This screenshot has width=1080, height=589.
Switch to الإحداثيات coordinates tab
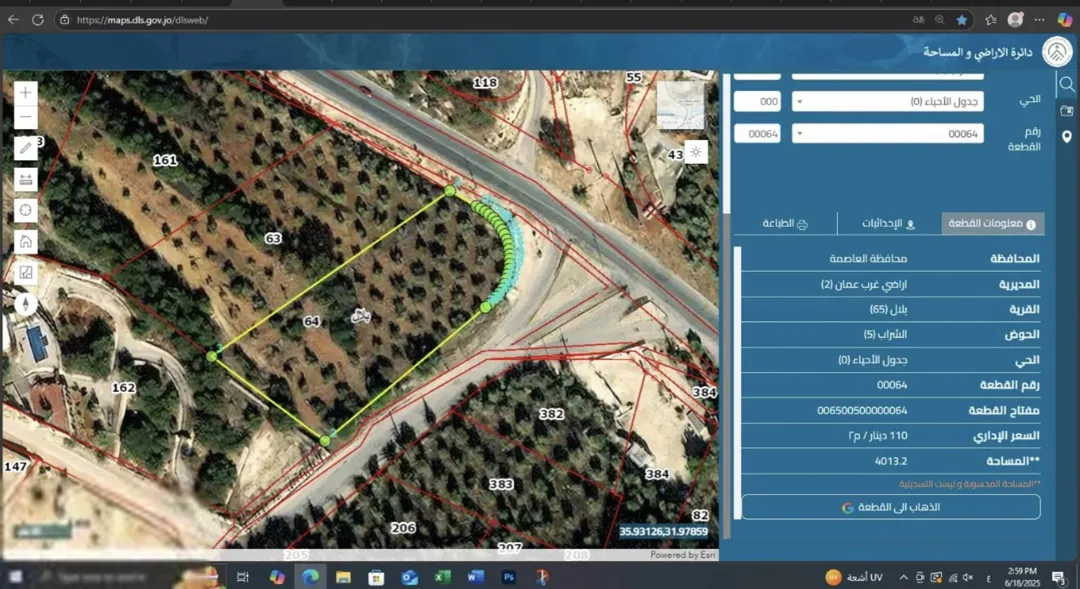(889, 224)
